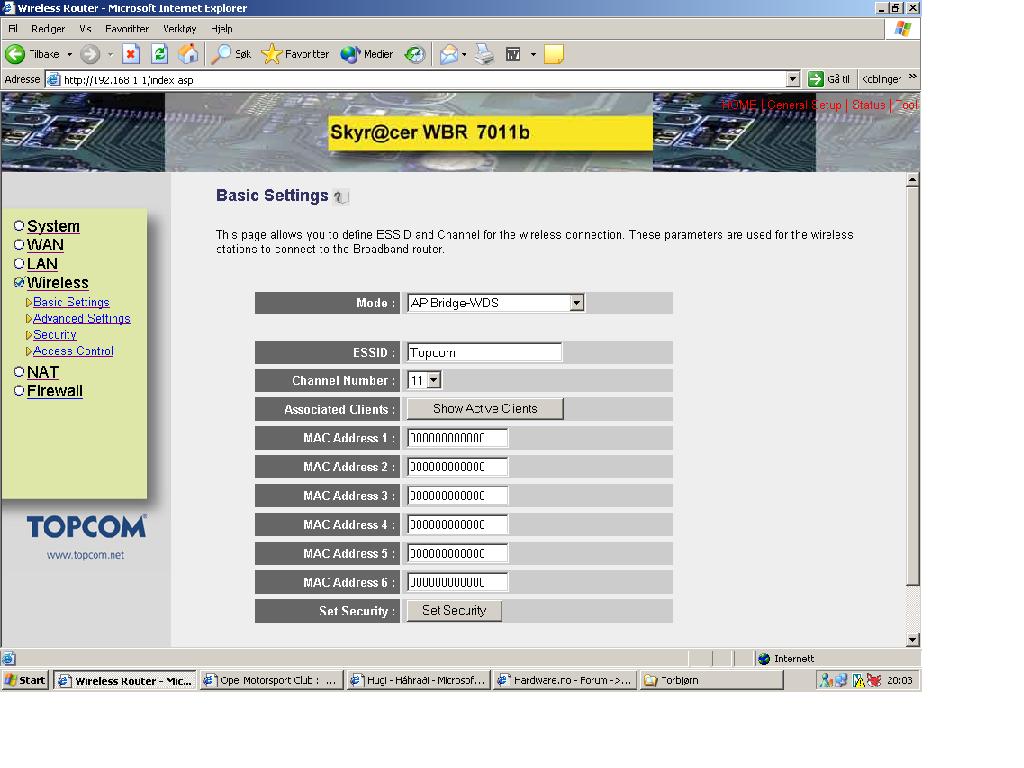Click the vertical scrollbar thumb
This screenshot has width=1024, height=768.
(913, 387)
